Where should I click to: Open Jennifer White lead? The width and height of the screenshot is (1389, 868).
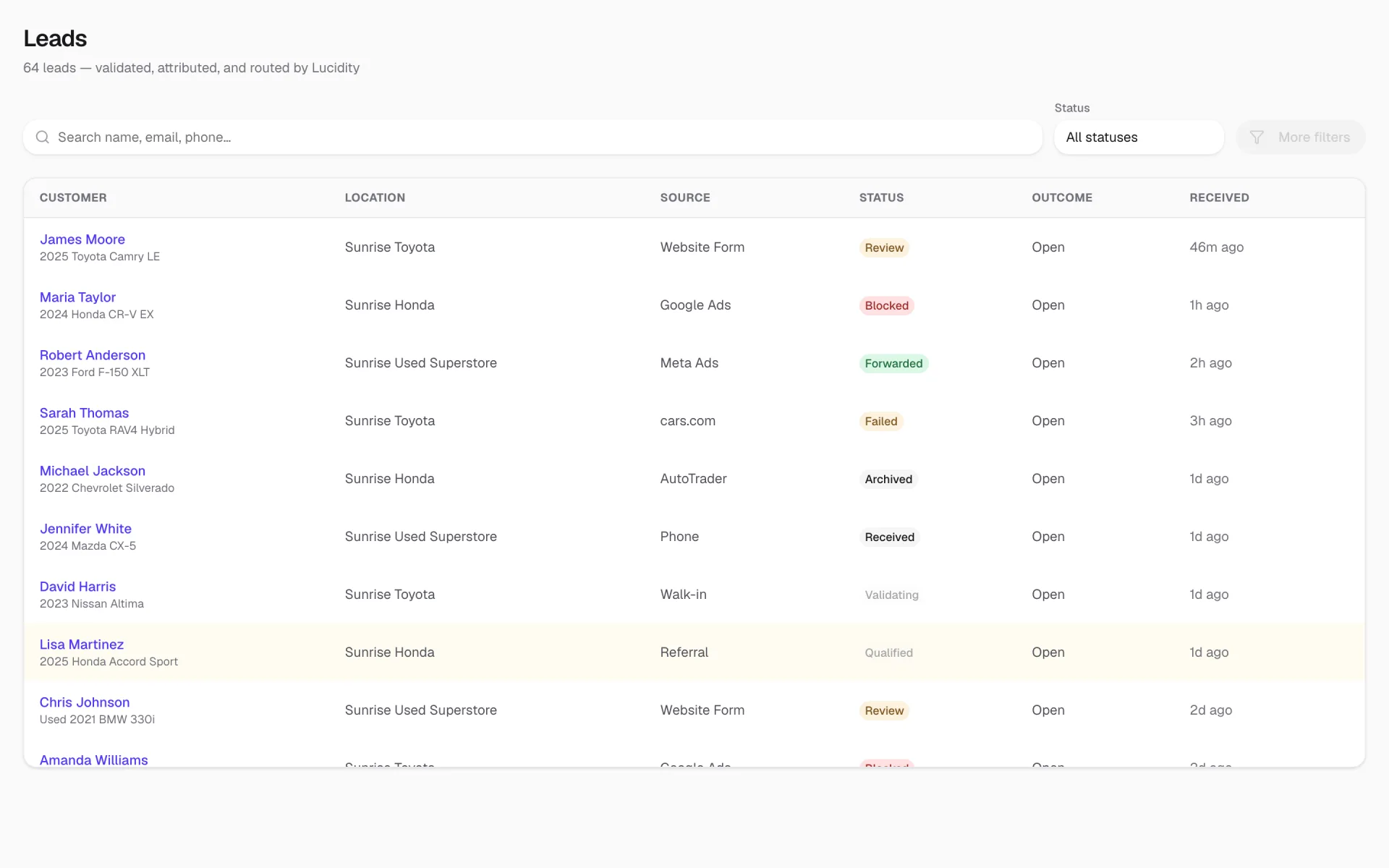85,529
